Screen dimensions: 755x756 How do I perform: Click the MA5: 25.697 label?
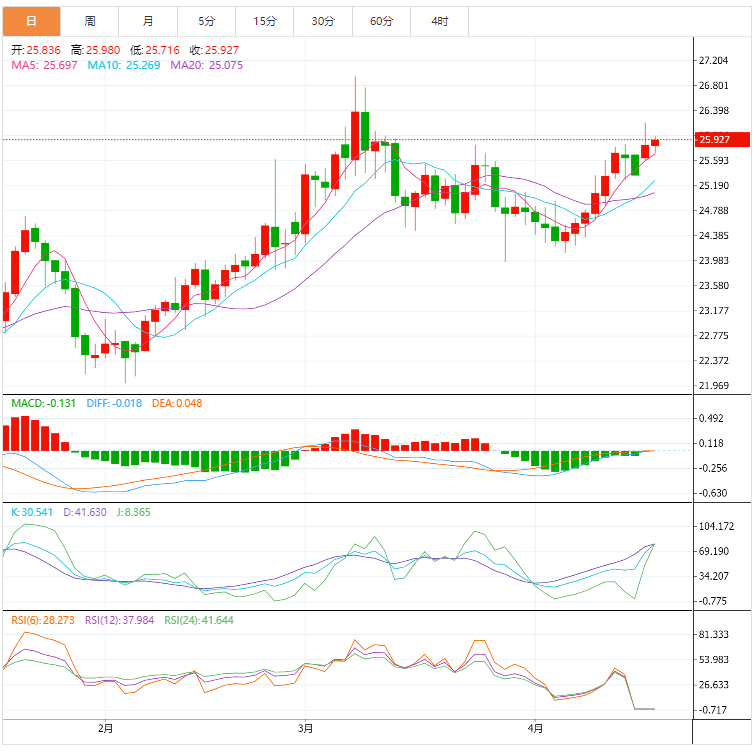pyautogui.click(x=44, y=65)
